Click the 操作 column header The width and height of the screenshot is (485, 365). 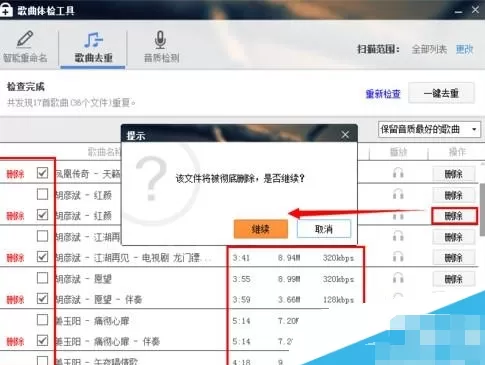click(x=457, y=152)
